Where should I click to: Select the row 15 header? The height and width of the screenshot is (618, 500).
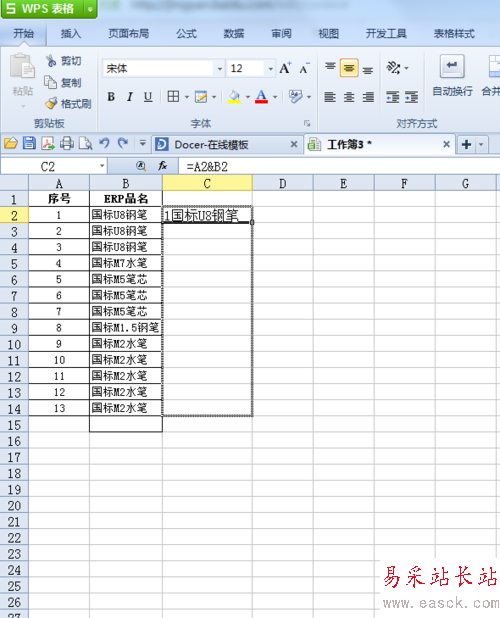14,425
